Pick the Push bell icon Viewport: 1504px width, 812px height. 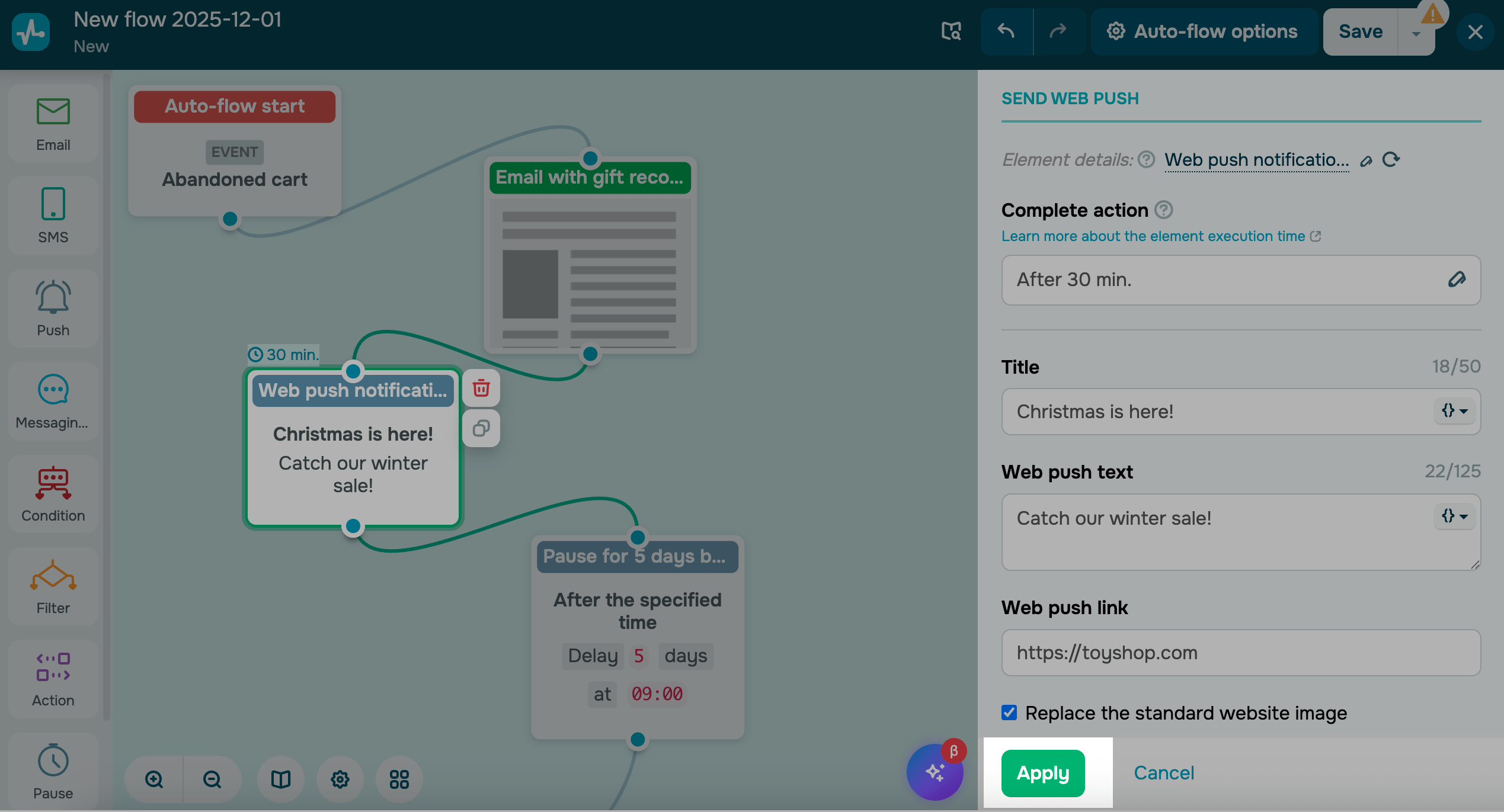53,297
